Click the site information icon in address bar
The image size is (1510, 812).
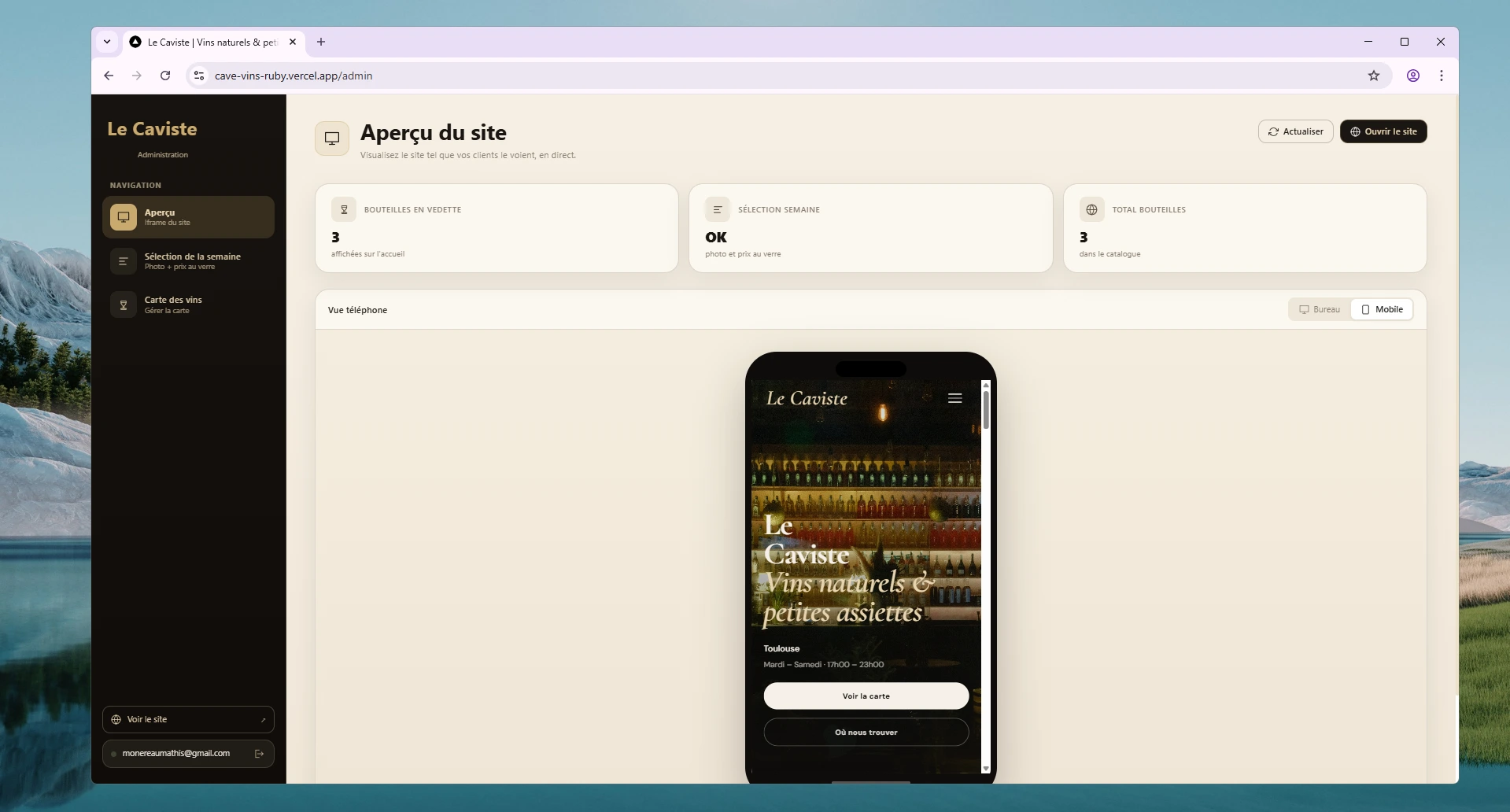click(x=199, y=76)
